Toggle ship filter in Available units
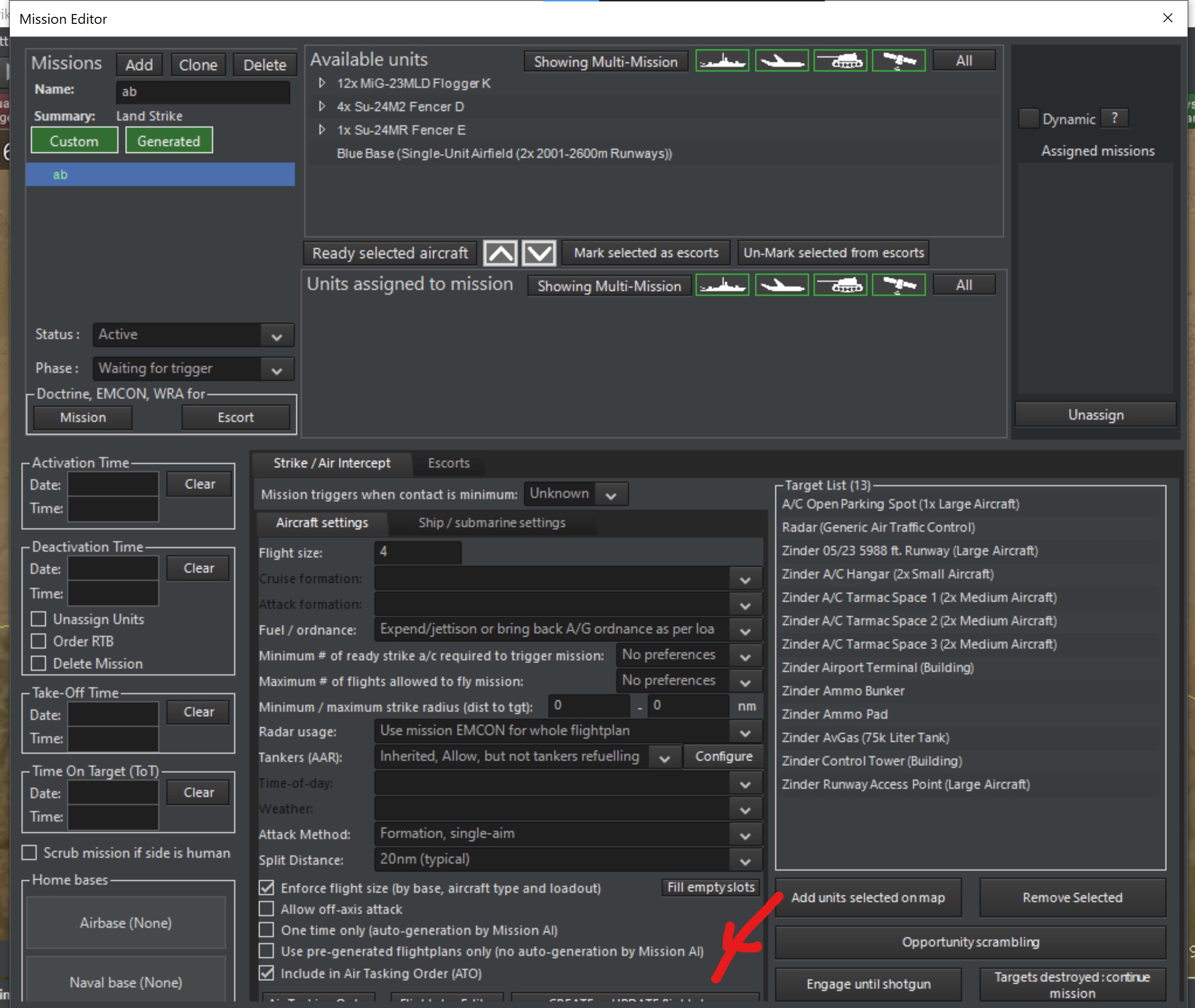 [722, 61]
